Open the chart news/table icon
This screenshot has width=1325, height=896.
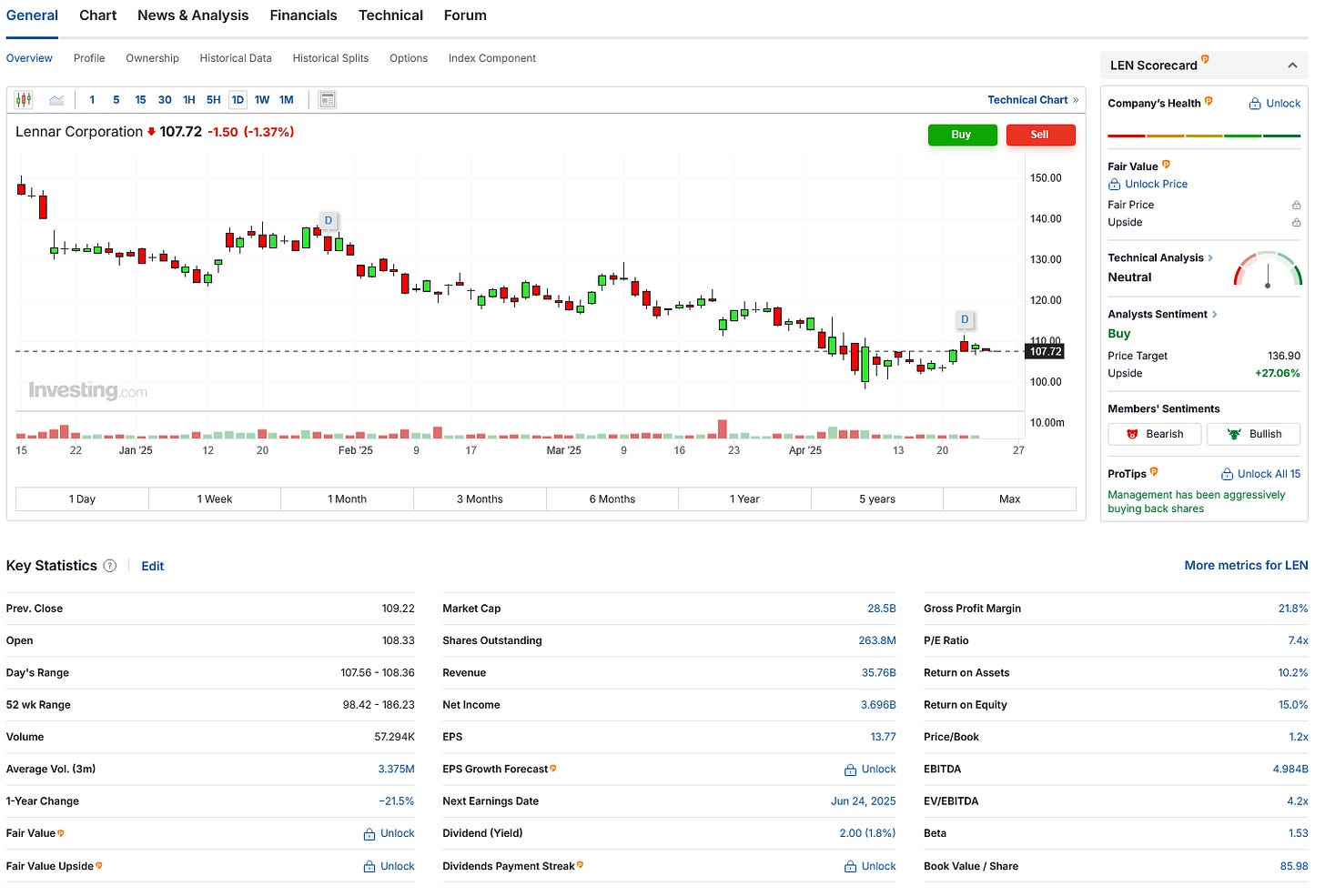(328, 100)
